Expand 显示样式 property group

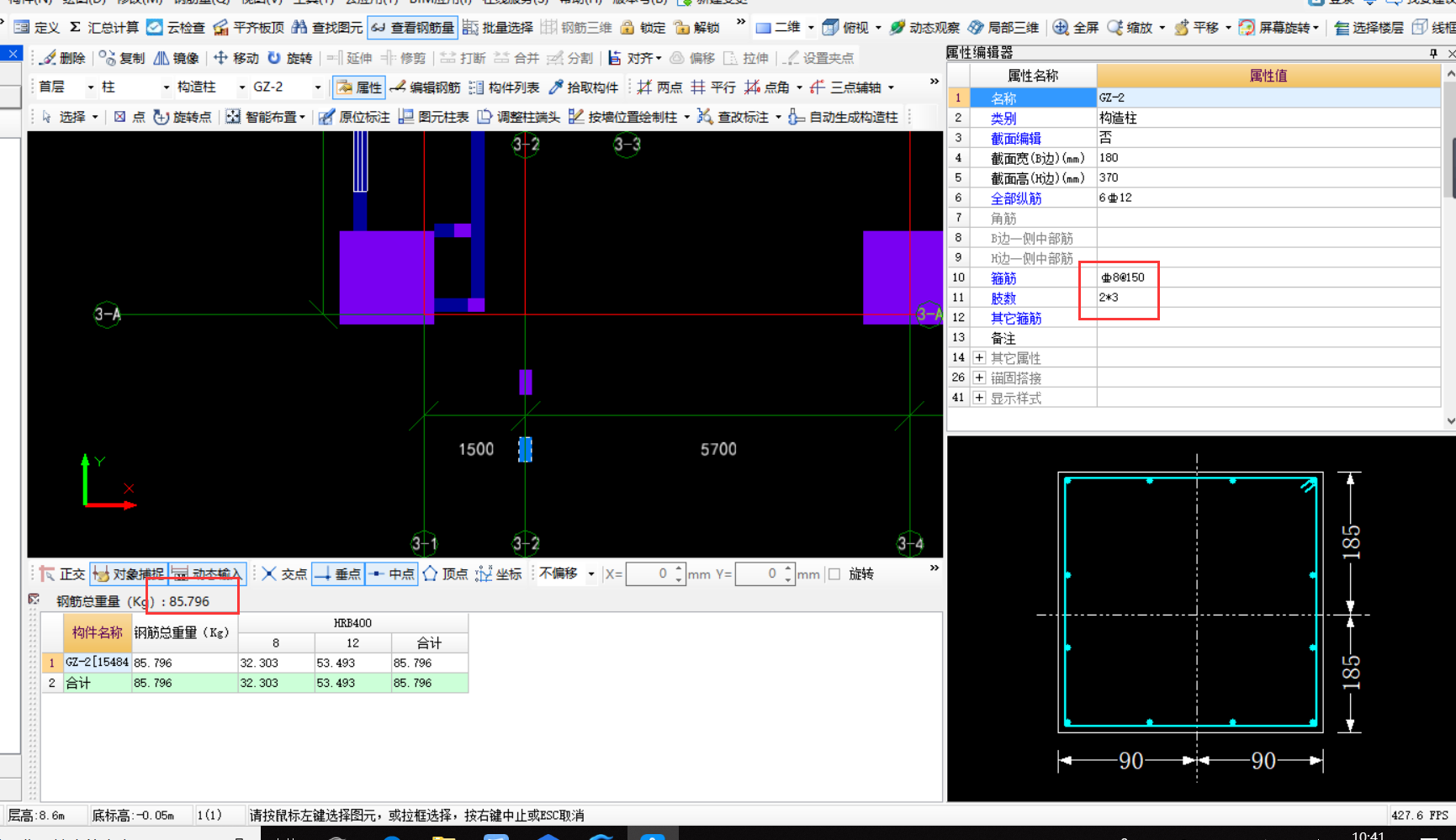click(979, 398)
